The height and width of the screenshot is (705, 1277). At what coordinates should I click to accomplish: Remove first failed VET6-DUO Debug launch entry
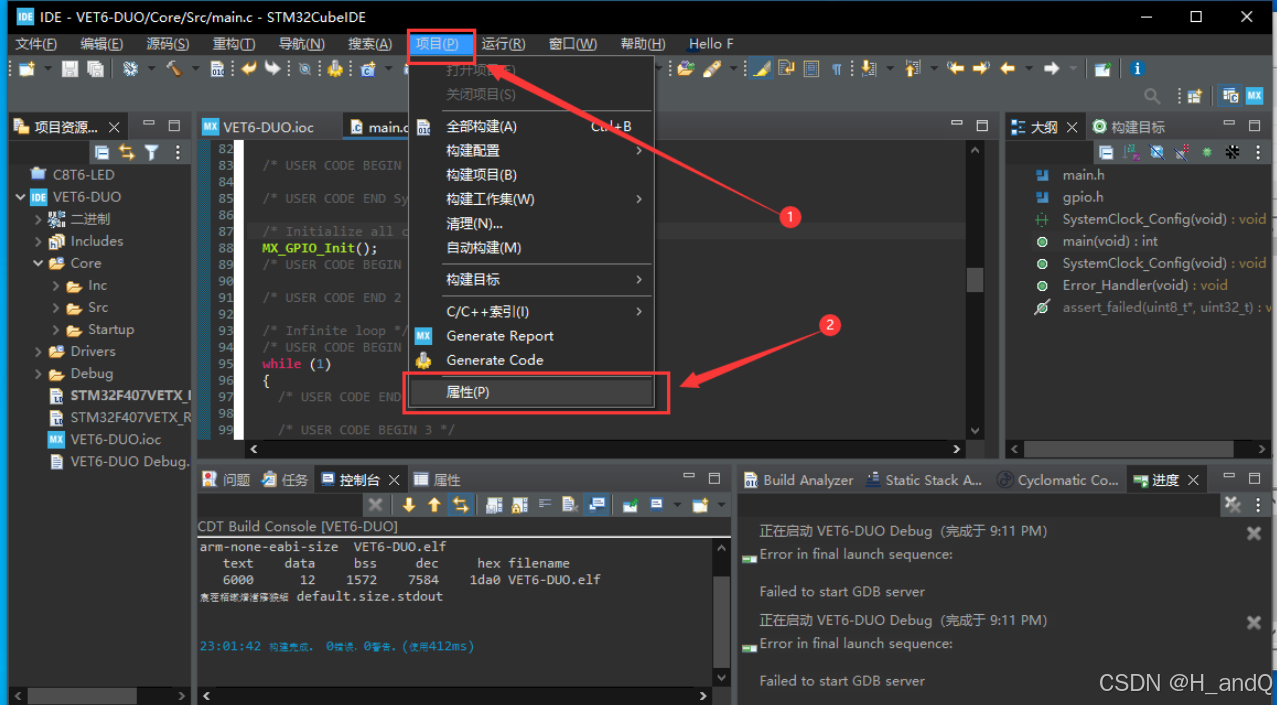tap(1253, 534)
